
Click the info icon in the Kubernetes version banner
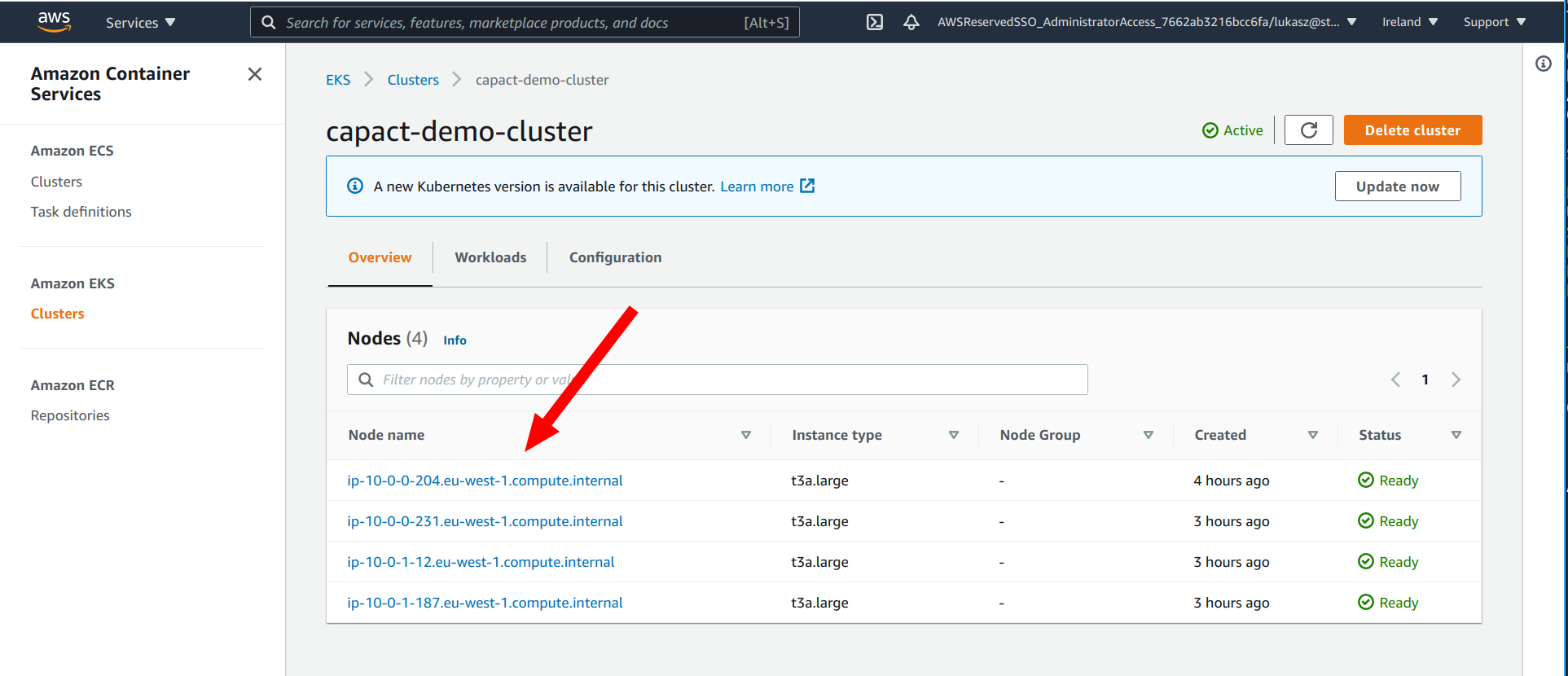pyautogui.click(x=355, y=186)
